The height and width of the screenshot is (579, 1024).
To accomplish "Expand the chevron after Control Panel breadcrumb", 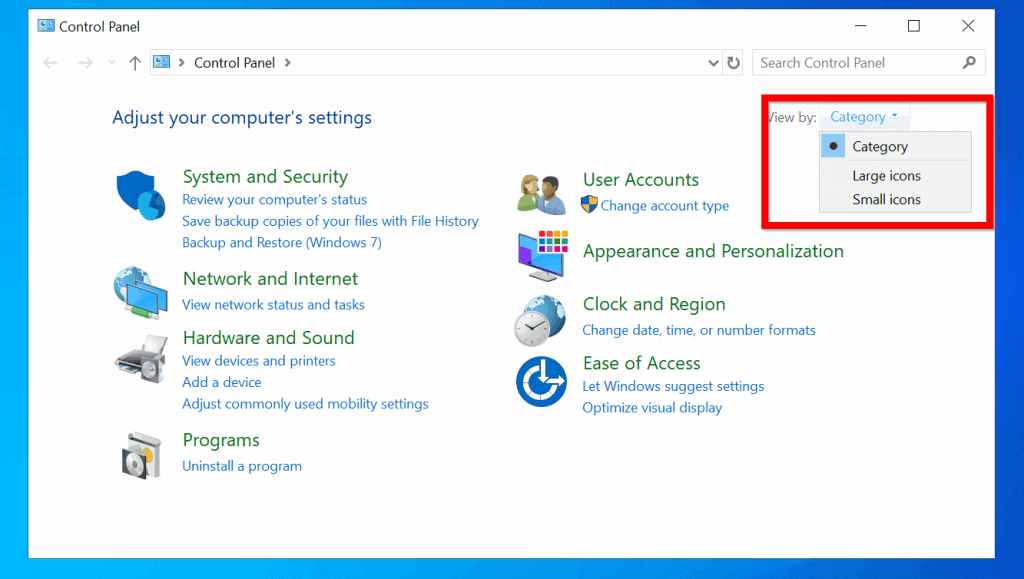I will point(287,63).
